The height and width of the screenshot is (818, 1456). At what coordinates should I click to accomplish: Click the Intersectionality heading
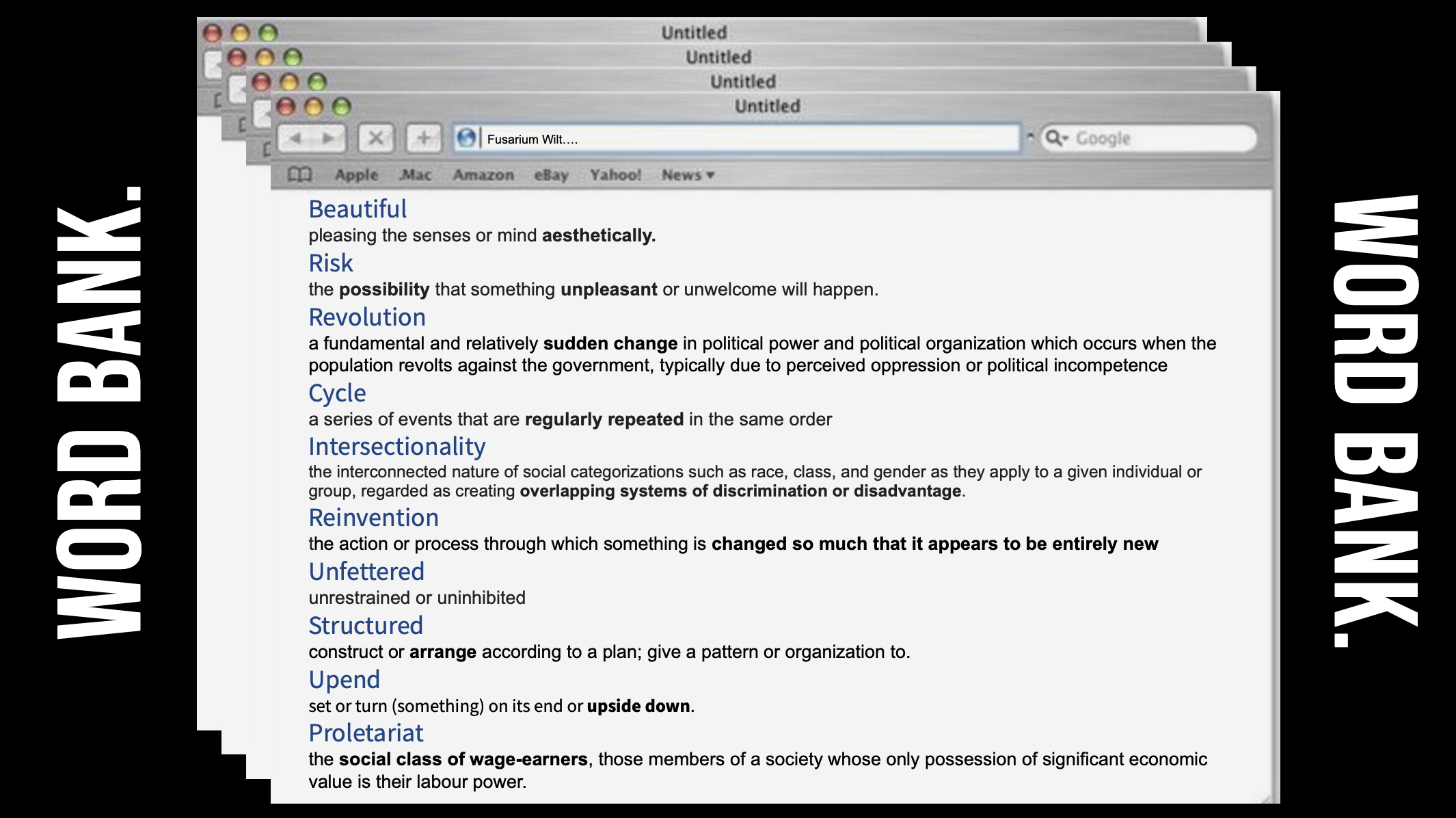[397, 447]
